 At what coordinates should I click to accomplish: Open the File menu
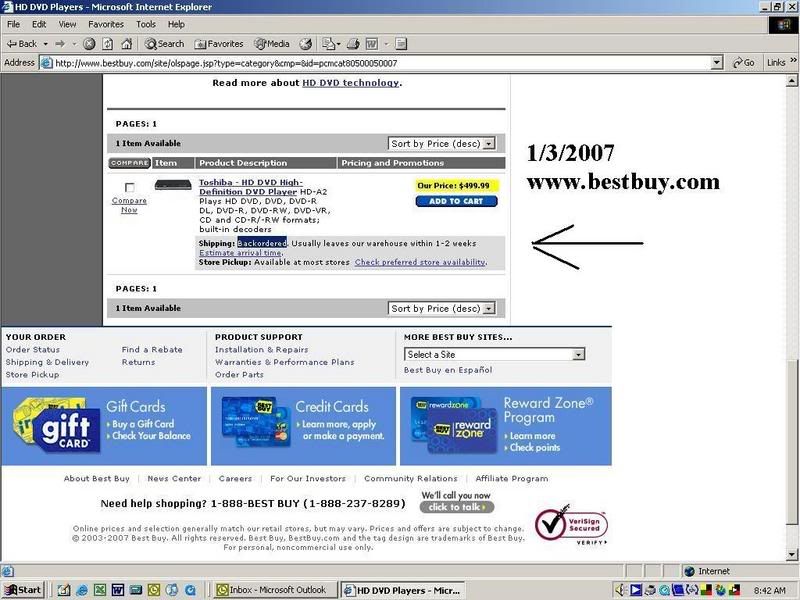13,24
